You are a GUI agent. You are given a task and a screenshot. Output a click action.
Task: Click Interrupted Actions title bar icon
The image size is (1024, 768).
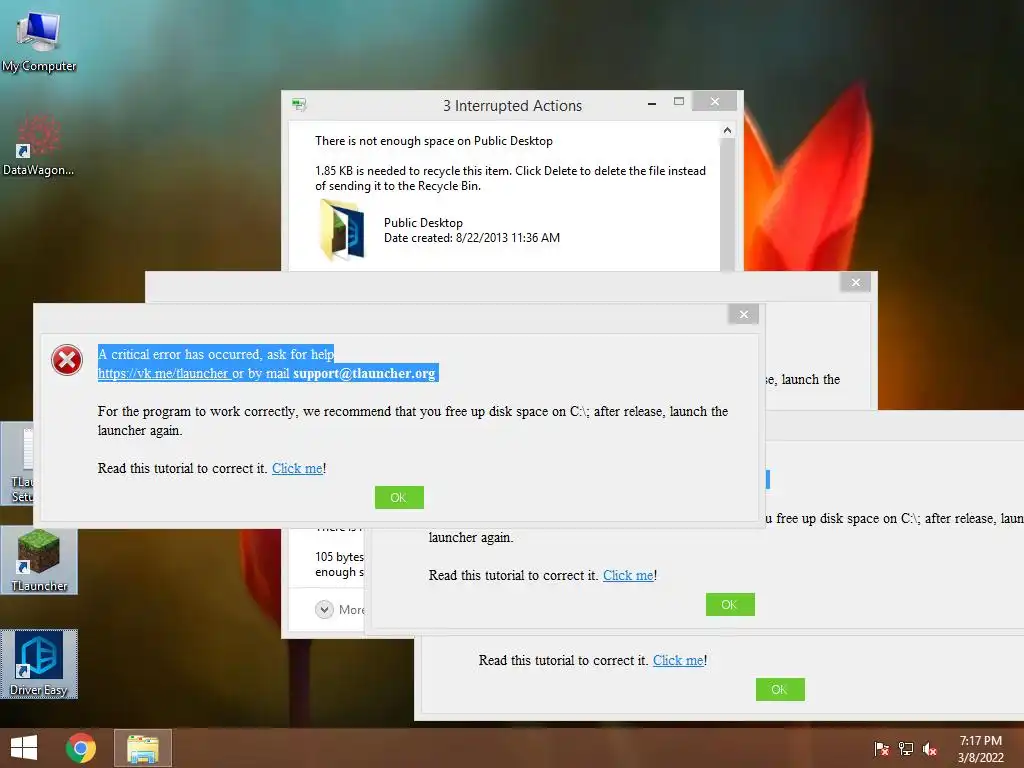(299, 104)
